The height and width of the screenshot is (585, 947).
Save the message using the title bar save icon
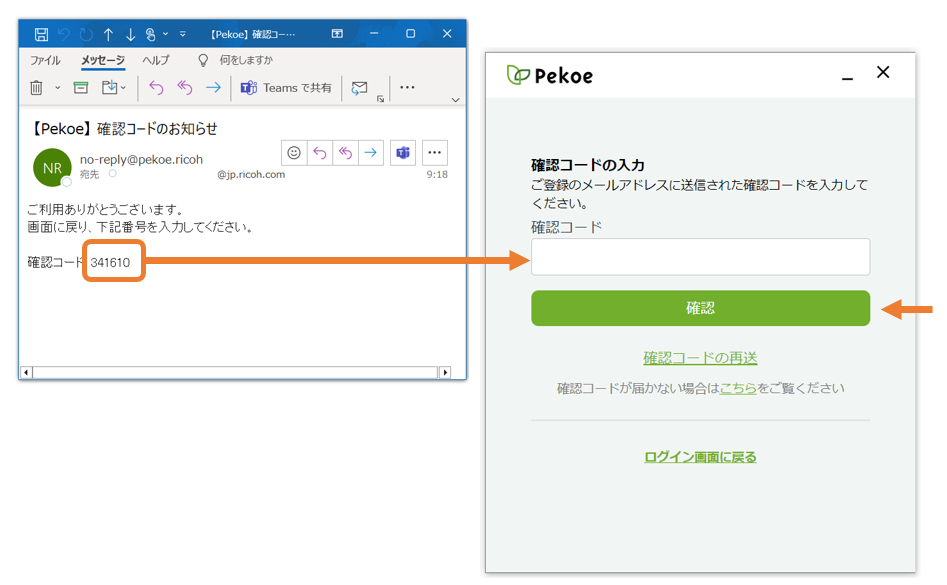[x=41, y=34]
